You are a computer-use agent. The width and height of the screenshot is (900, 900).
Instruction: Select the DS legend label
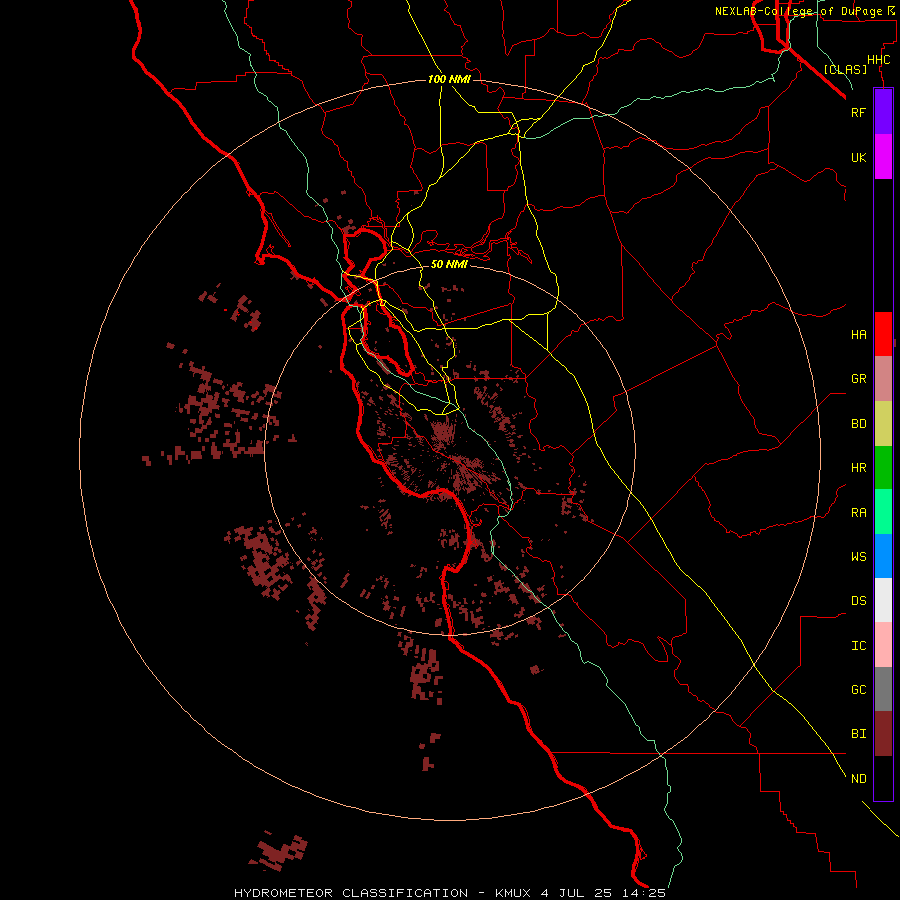[858, 601]
